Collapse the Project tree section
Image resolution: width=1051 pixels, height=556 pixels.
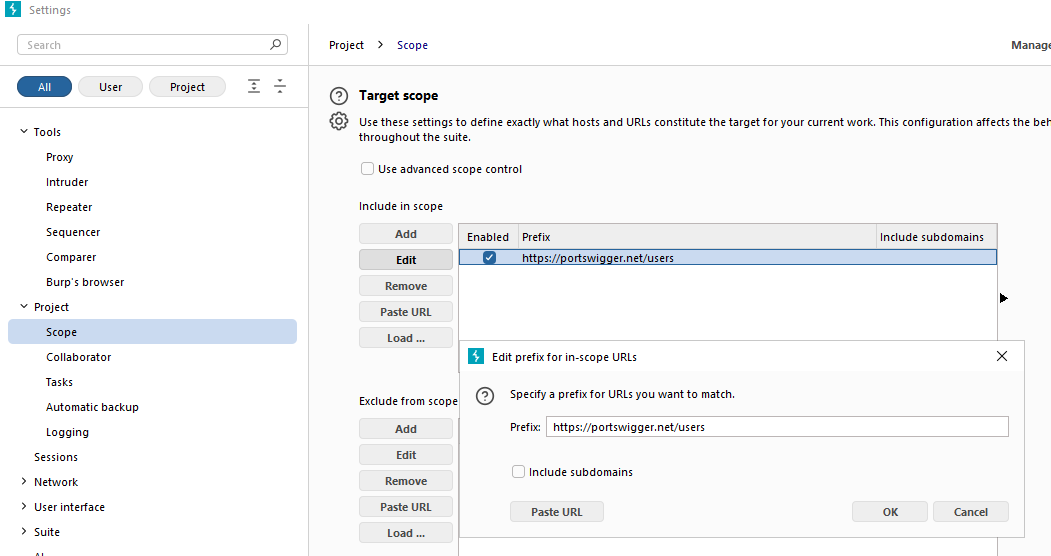click(x=24, y=306)
